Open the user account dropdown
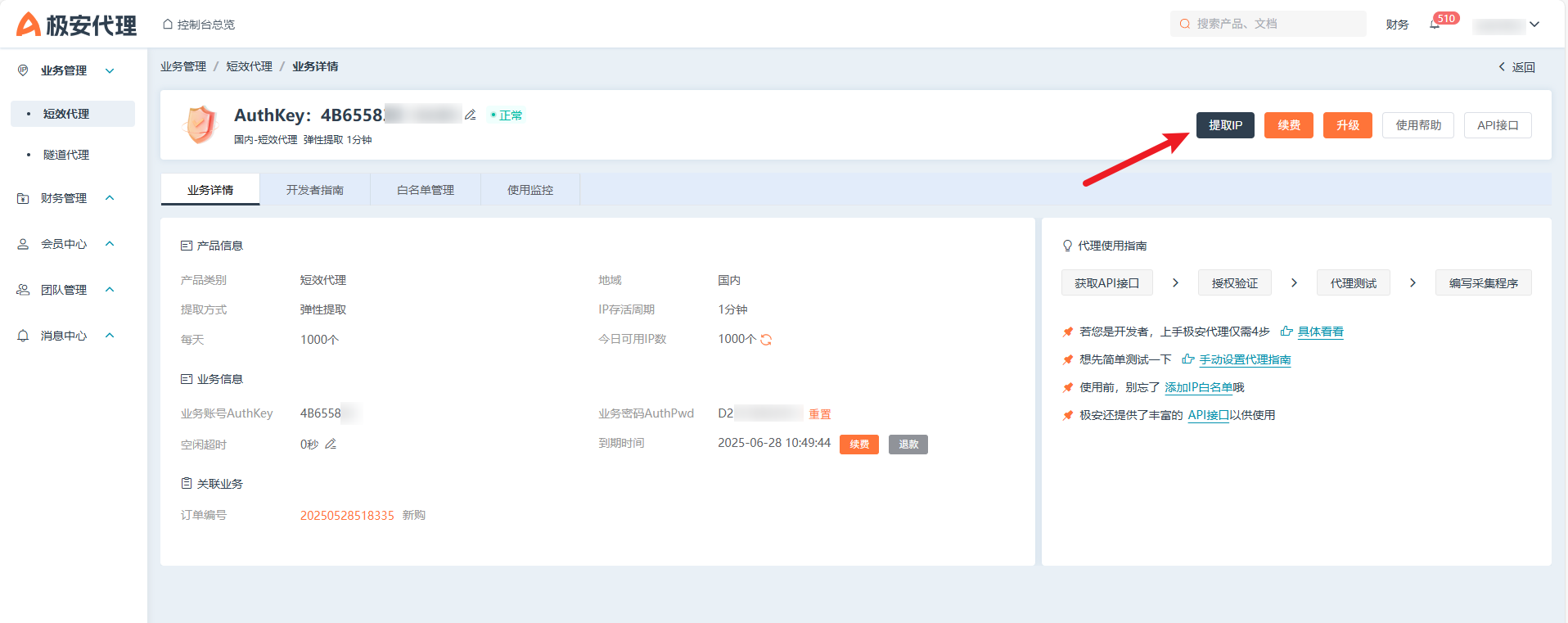Image resolution: width=1568 pixels, height=623 pixels. (x=1534, y=25)
